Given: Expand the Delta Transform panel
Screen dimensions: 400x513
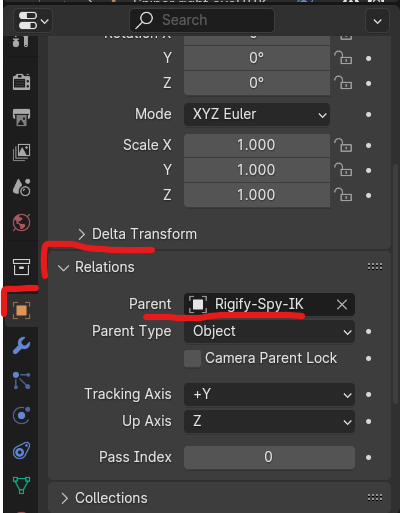Looking at the screenshot, I should pos(137,234).
